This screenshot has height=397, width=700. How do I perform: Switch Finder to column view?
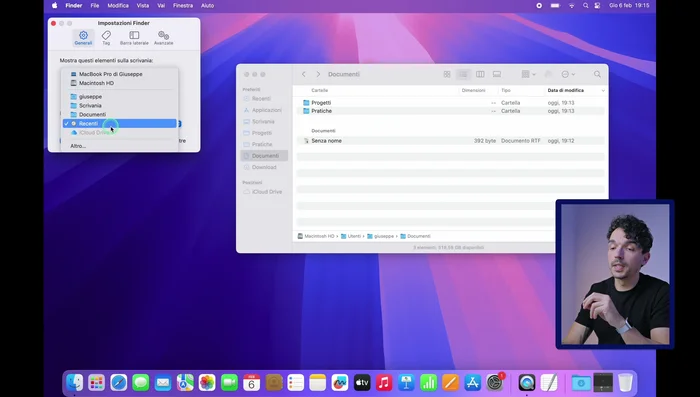[480, 74]
